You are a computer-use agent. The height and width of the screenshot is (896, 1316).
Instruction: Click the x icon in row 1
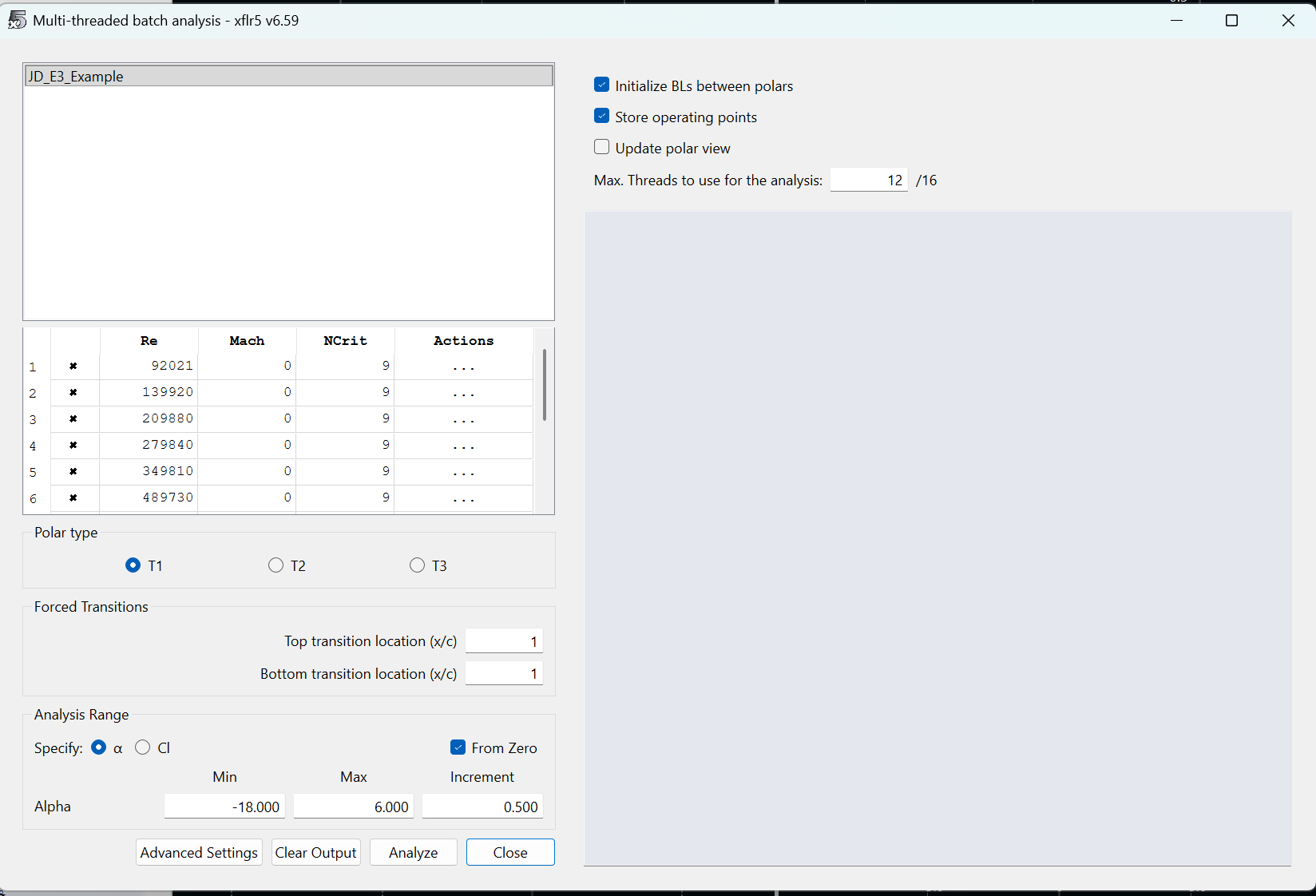73,366
